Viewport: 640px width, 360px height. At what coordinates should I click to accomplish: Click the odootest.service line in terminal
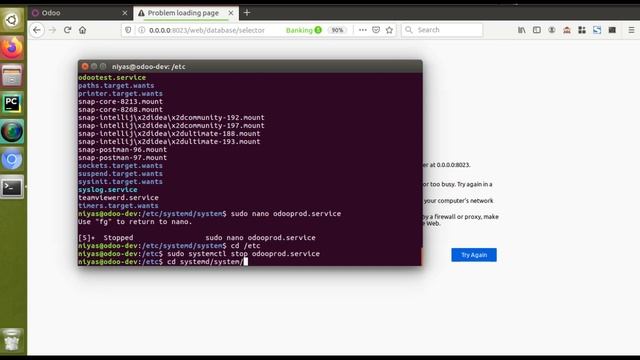pyautogui.click(x=112, y=78)
